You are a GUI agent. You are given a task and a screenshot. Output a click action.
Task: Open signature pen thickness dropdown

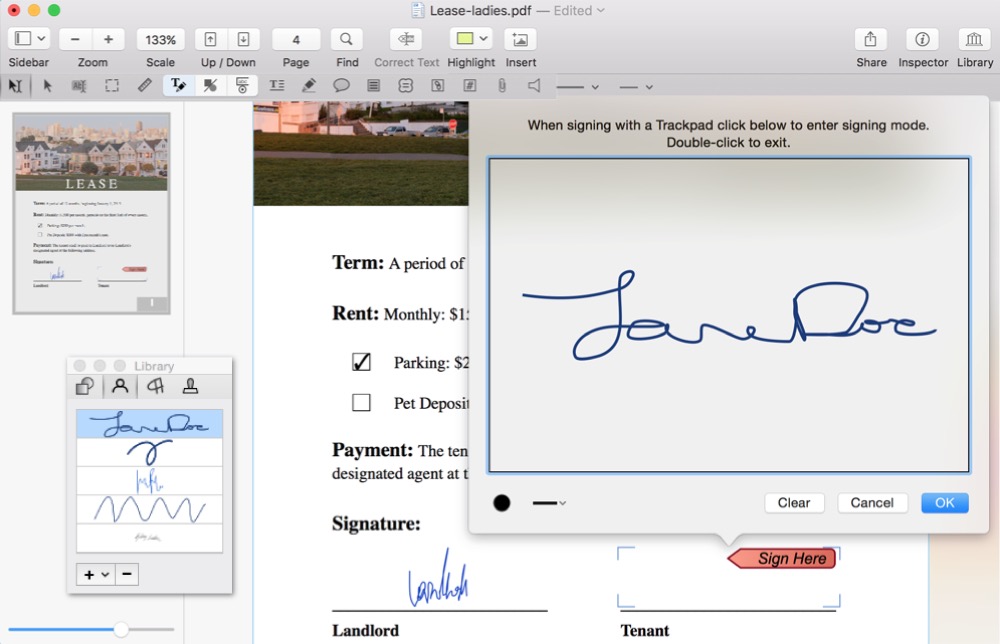coord(549,503)
